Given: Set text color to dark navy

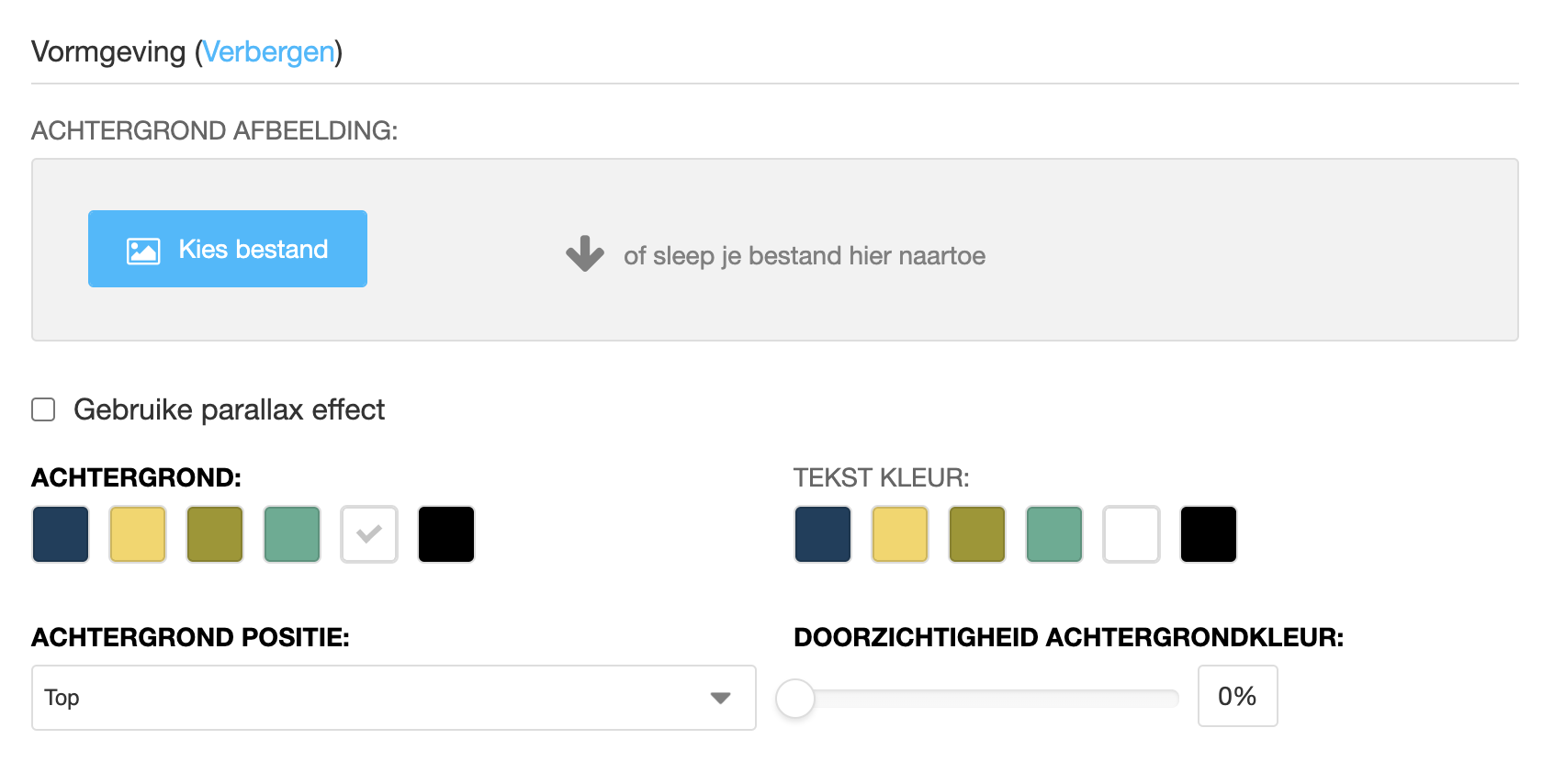Looking at the screenshot, I should [823, 534].
